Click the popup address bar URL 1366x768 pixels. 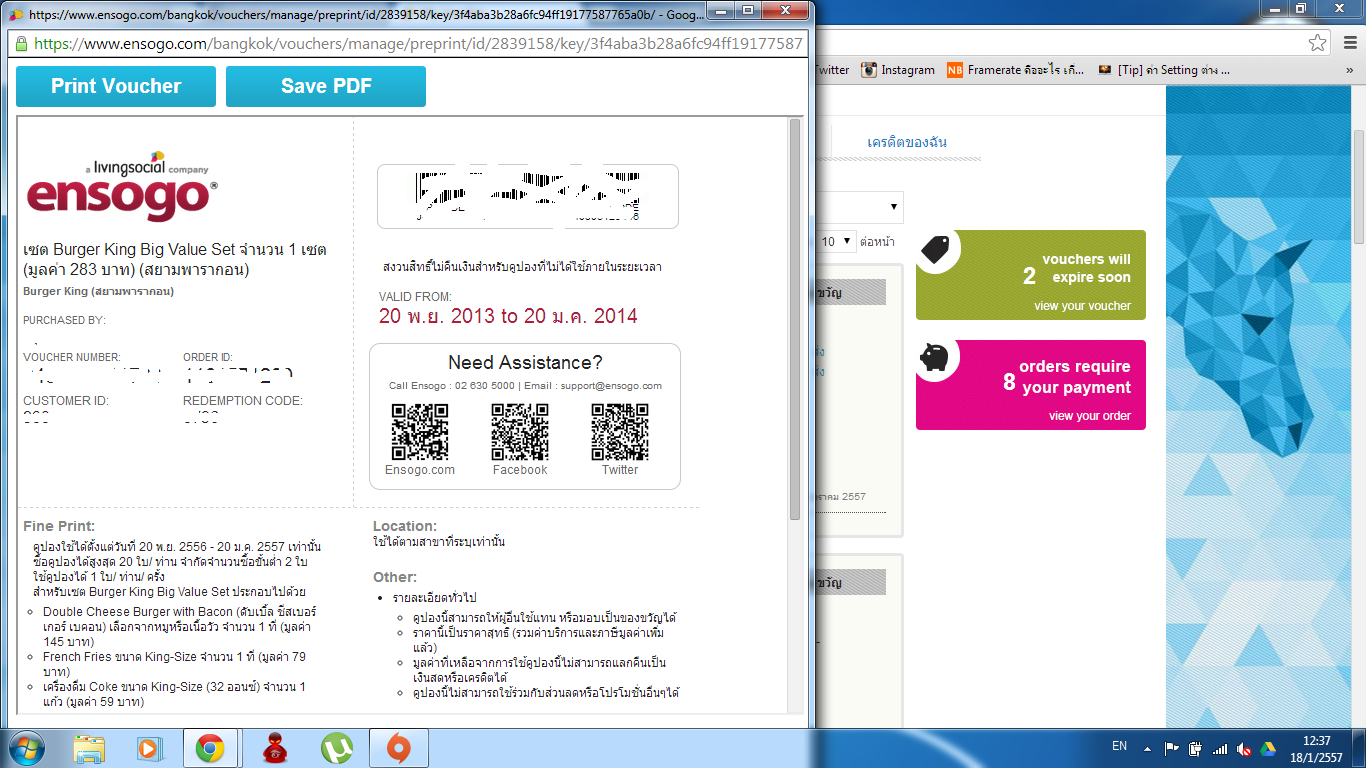(418, 44)
